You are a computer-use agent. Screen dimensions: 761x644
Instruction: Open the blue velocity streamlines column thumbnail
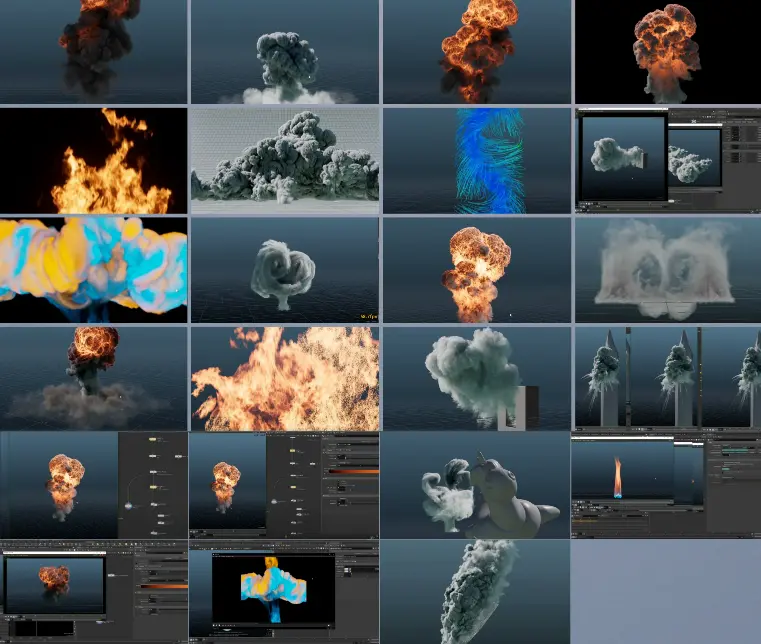pos(477,161)
